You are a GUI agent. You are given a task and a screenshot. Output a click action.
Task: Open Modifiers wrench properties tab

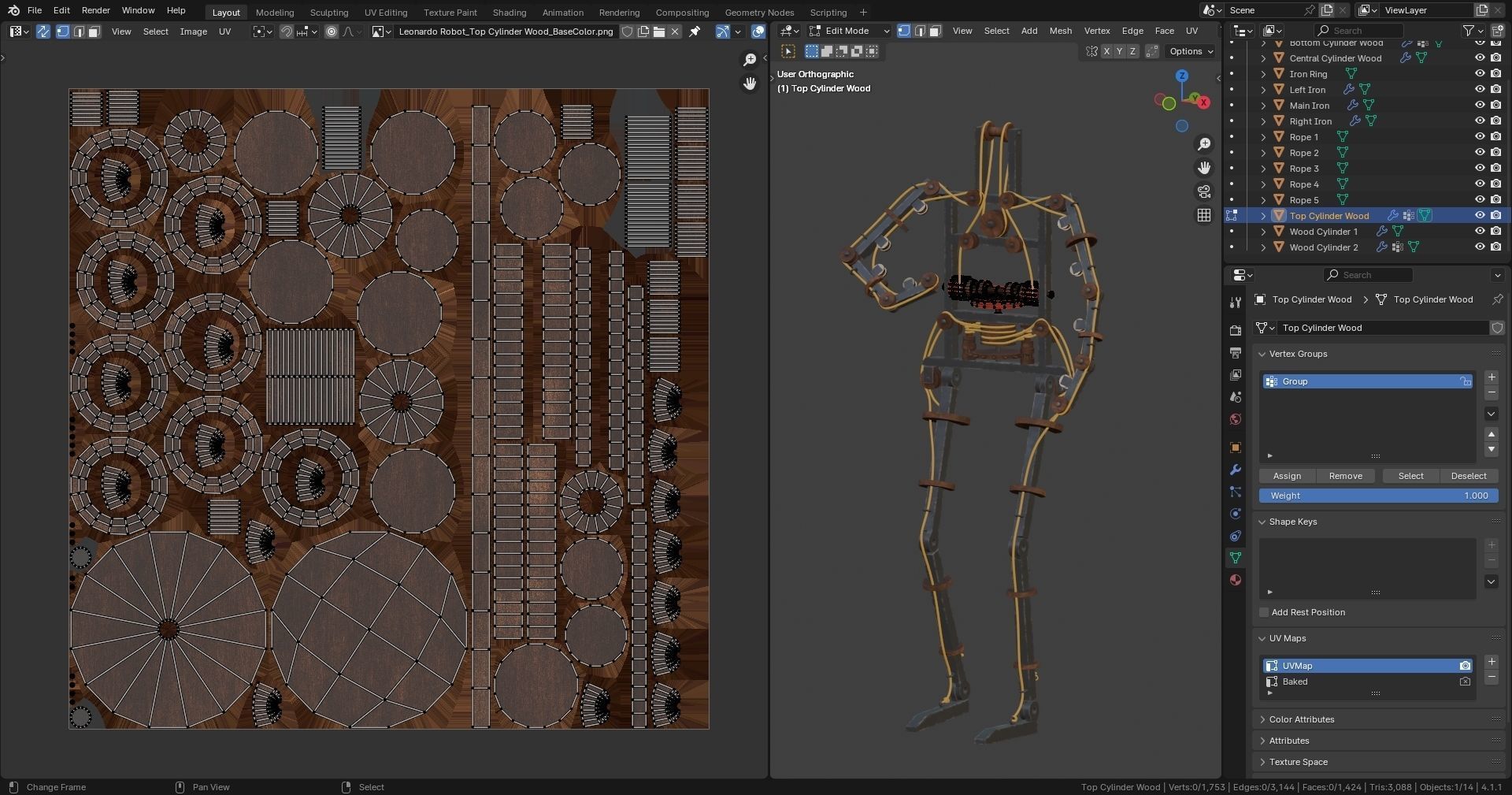(x=1235, y=470)
